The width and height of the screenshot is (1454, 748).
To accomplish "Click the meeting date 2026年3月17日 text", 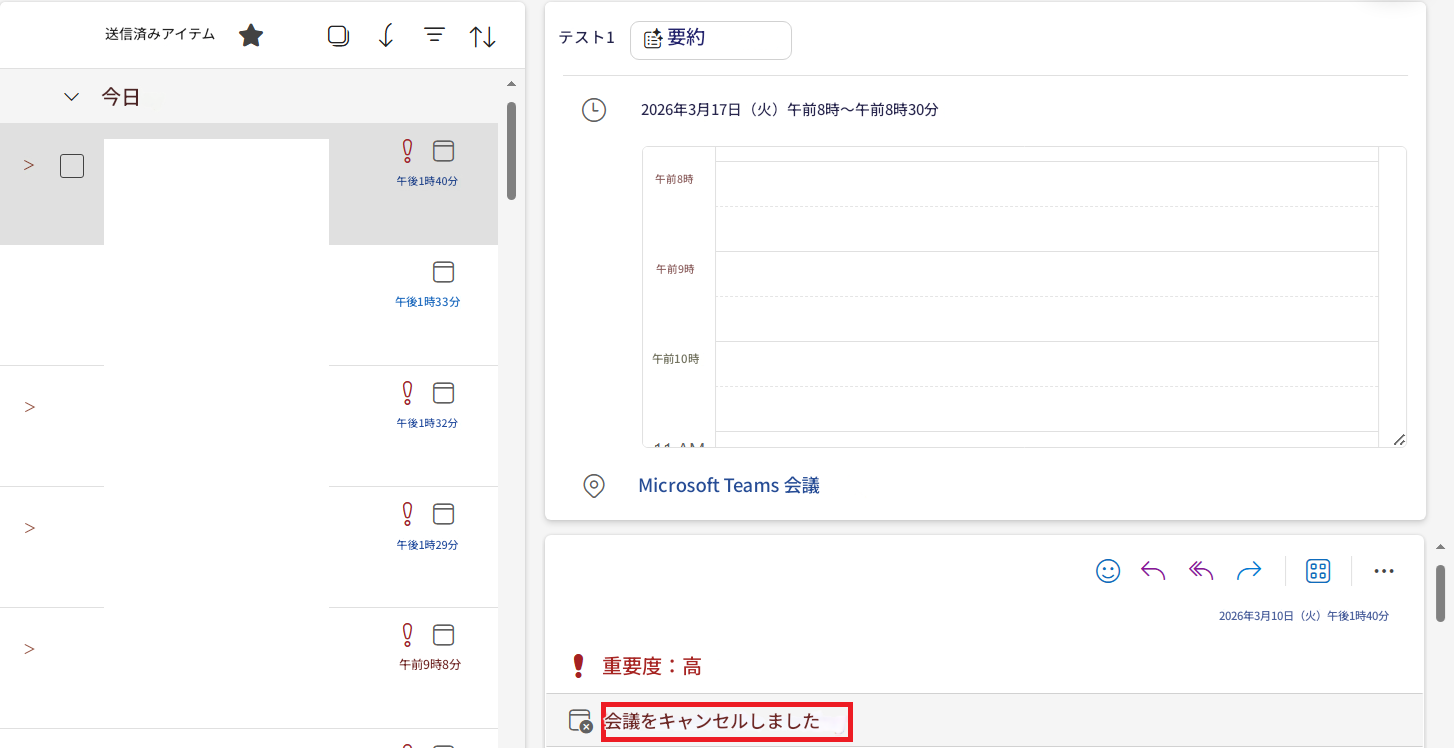I will pos(790,110).
